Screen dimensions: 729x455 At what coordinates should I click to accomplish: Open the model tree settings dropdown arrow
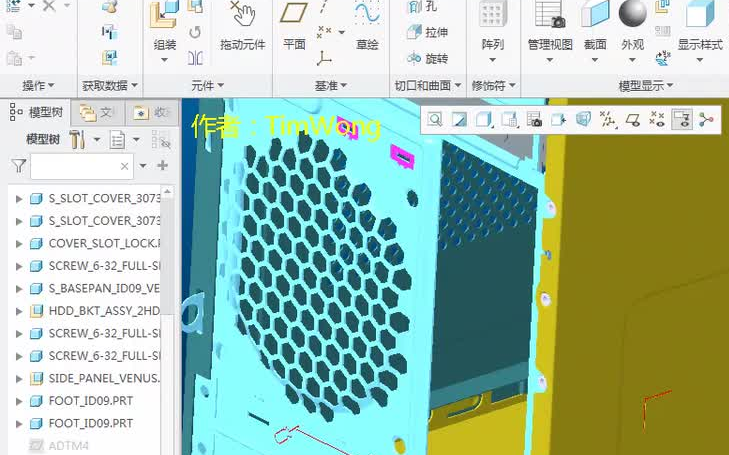point(97,139)
